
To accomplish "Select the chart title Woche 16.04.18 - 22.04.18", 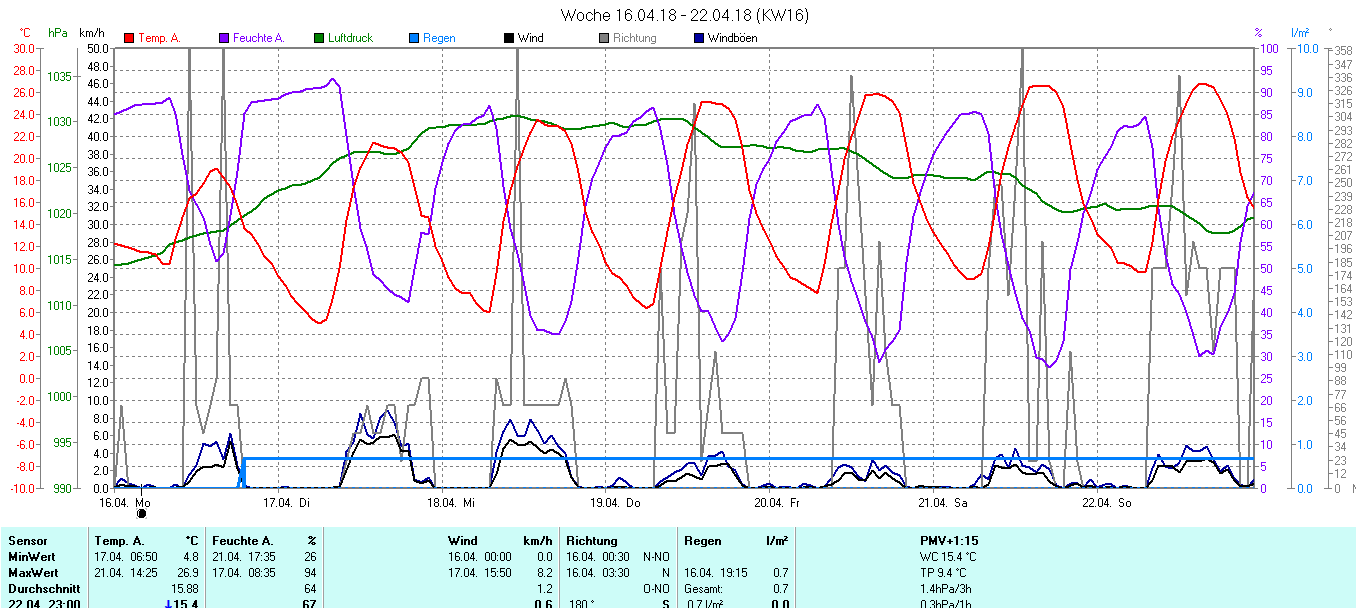I will [684, 15].
